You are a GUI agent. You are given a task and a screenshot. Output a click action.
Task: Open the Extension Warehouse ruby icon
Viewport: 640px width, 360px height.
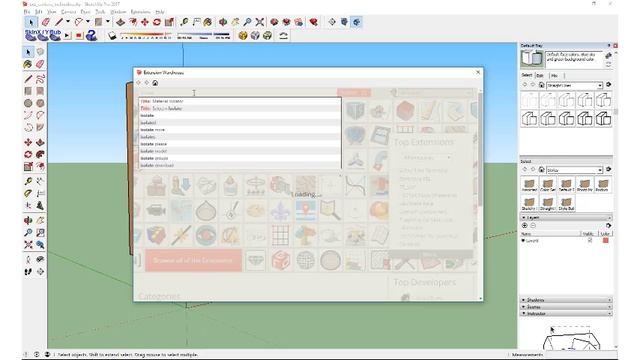313,22
